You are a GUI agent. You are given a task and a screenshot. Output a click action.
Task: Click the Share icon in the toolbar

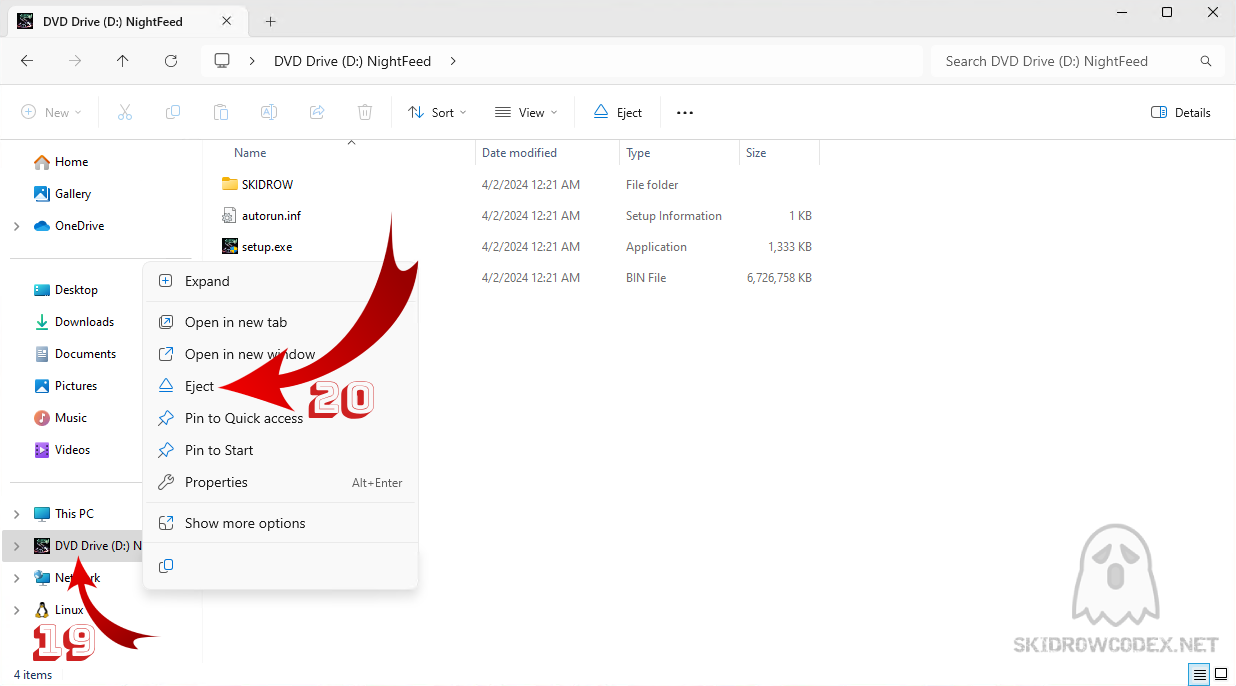click(317, 113)
